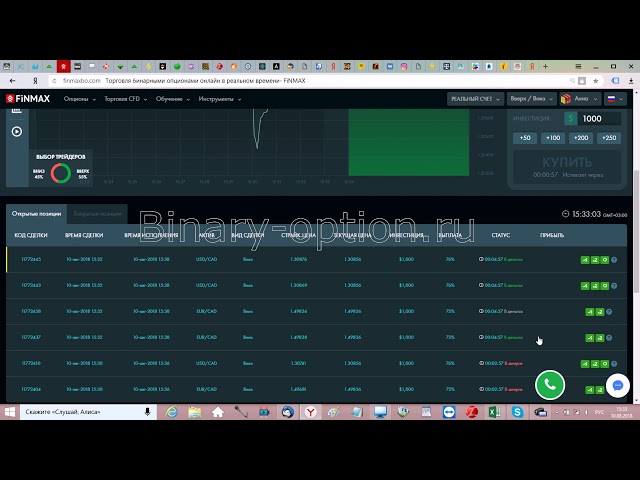
Task: Open the 'Реальный счет' account dropdown
Action: tap(472, 99)
